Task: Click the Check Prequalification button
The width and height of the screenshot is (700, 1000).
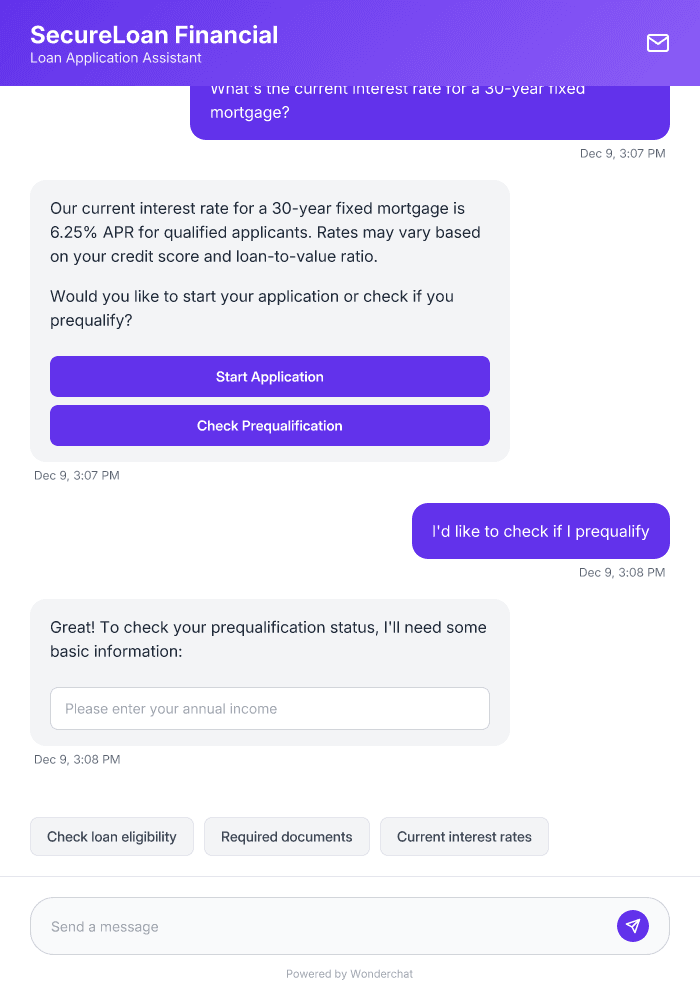Action: [x=270, y=425]
